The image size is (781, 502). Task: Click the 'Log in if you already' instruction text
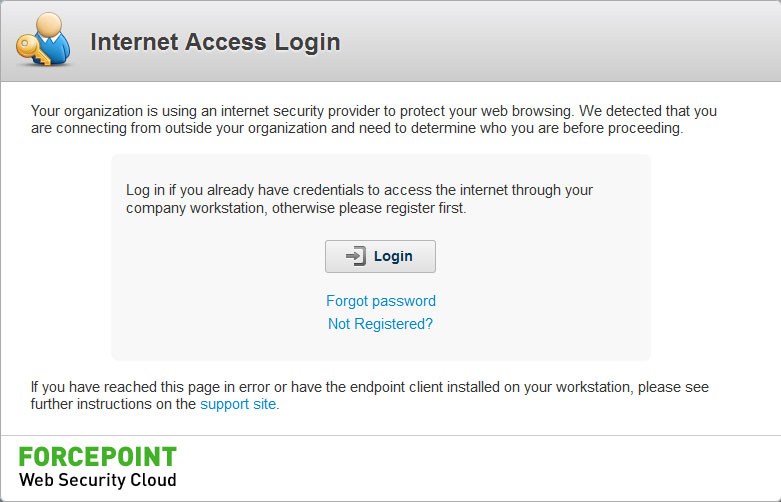[x=359, y=199]
